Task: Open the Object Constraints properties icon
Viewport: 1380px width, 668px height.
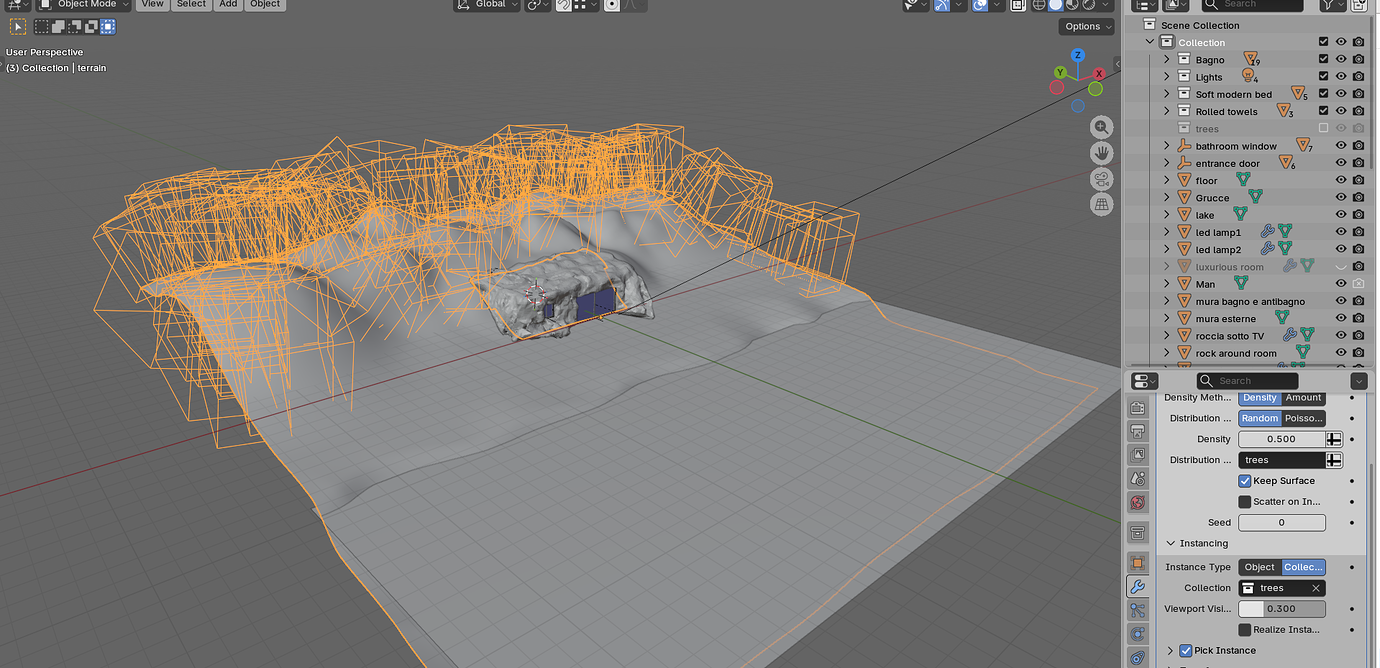Action: tap(1137, 657)
